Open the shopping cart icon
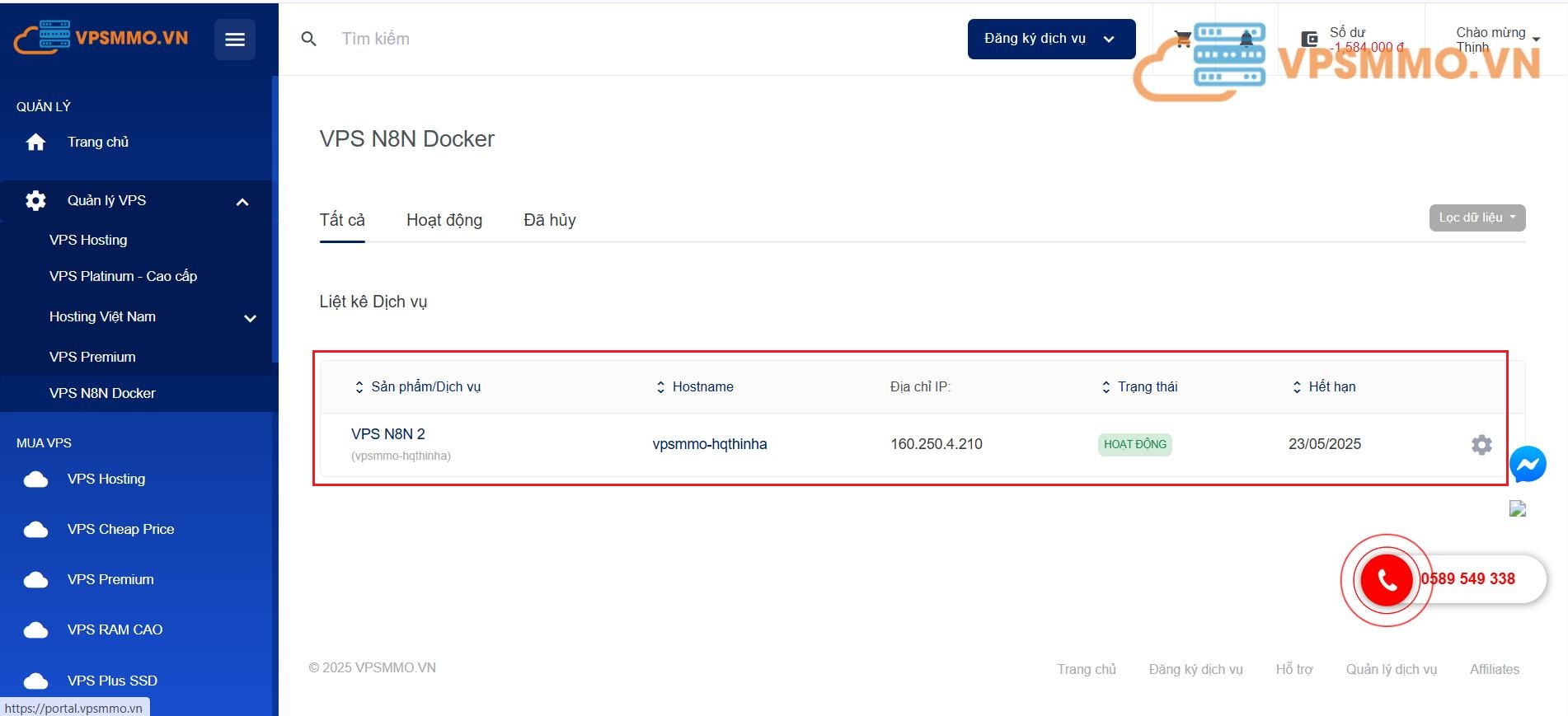The width and height of the screenshot is (1568, 716). 1182,40
